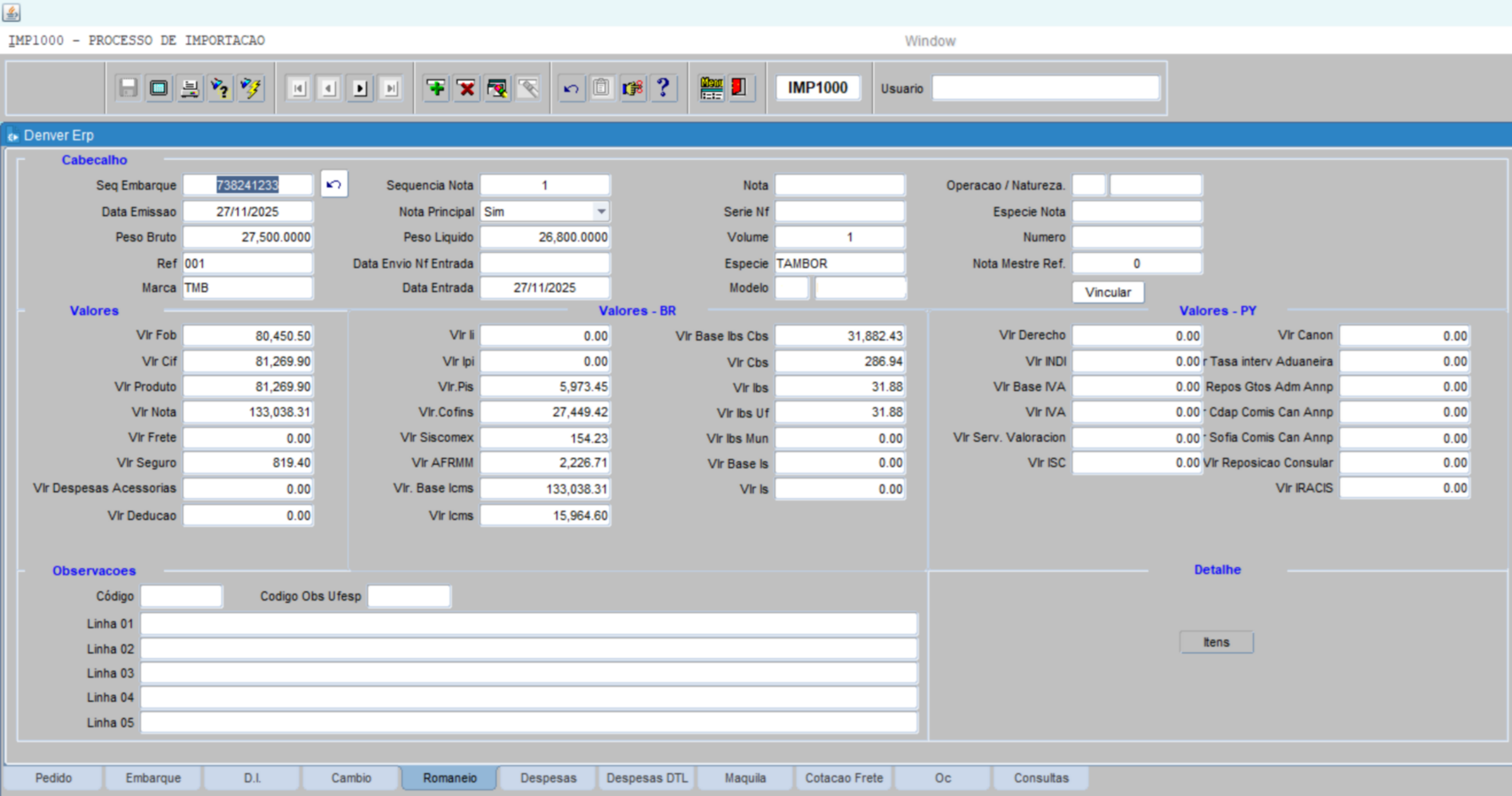
Task: Click the Vlr Fob value field
Action: coord(248,336)
